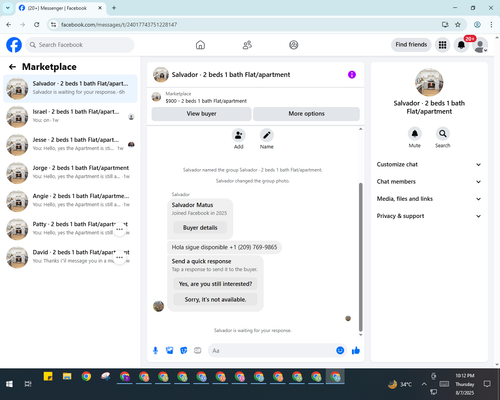Open the Windows Start menu

[x=9, y=384]
